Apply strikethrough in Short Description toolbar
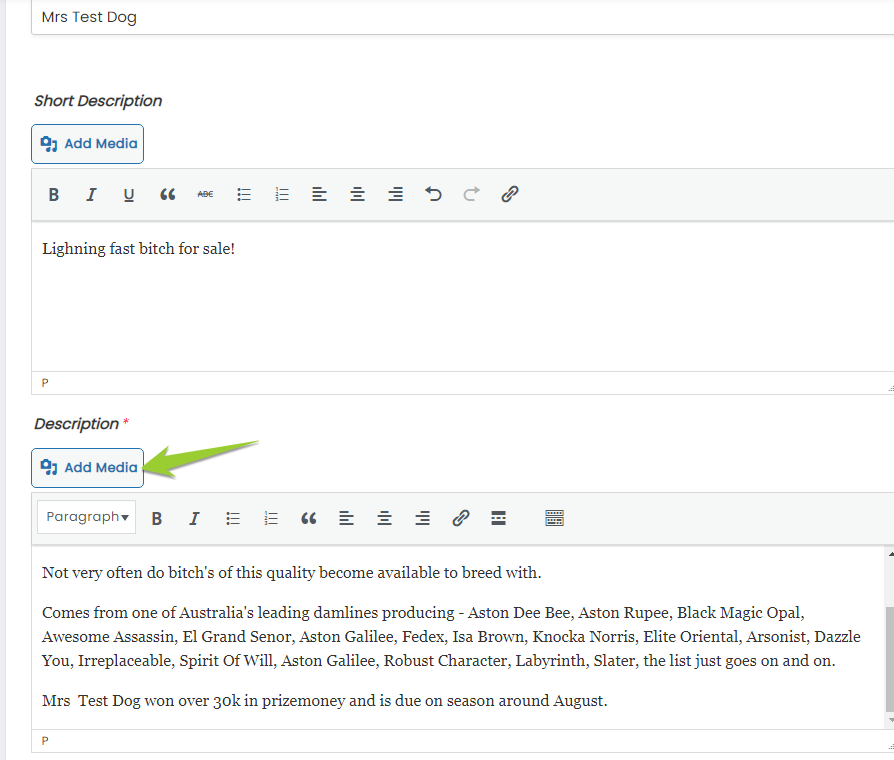Image resolution: width=894 pixels, height=760 pixels. click(205, 195)
